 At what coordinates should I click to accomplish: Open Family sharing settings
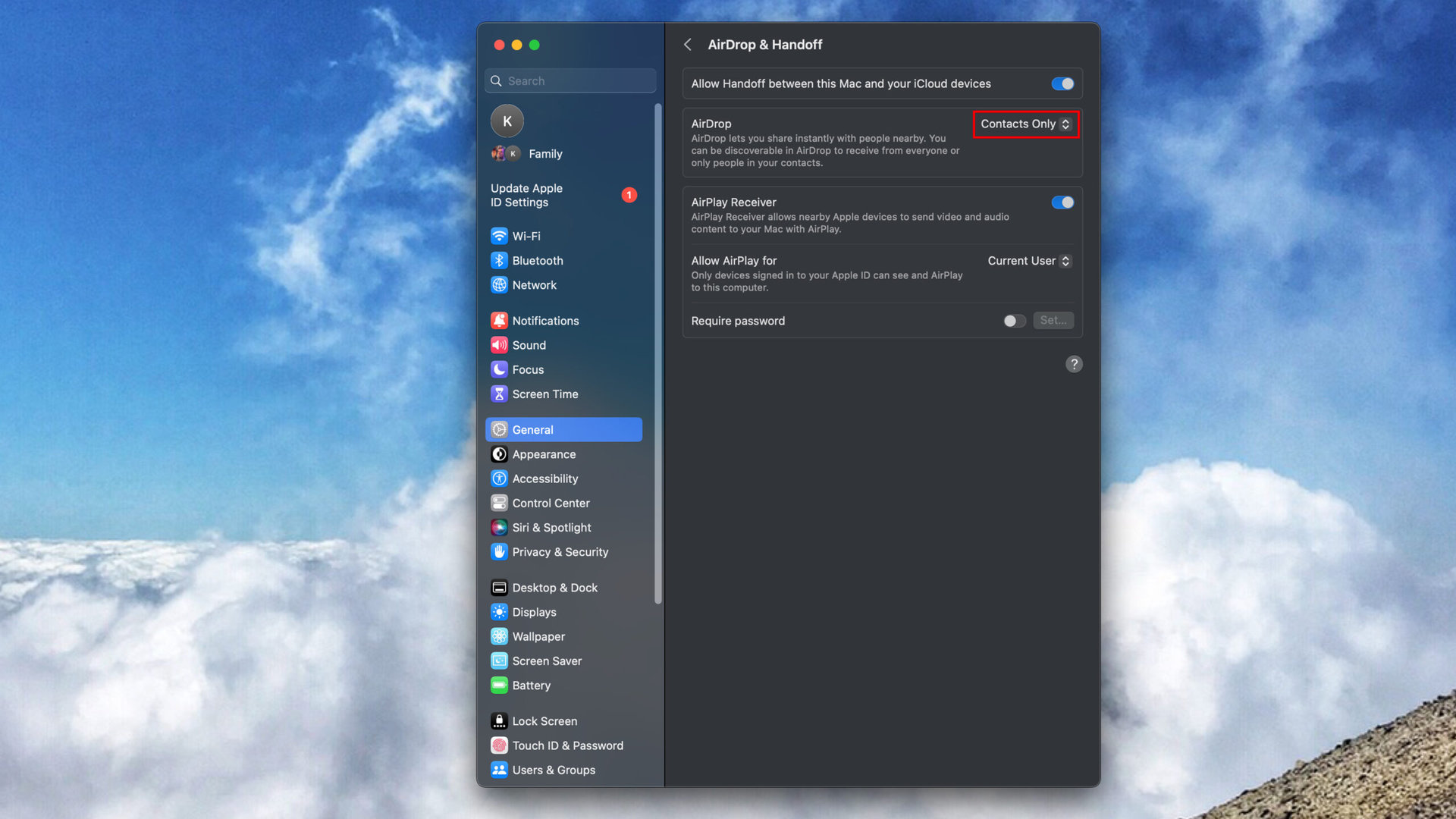545,154
